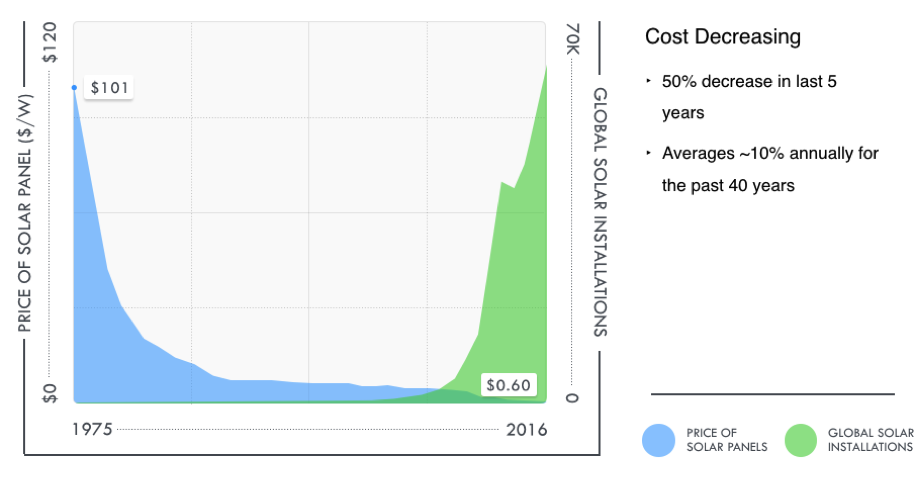
Task: Click the 'GLOBAL SOLAR INSTALLATIONS' legend label
Action: [x=871, y=440]
